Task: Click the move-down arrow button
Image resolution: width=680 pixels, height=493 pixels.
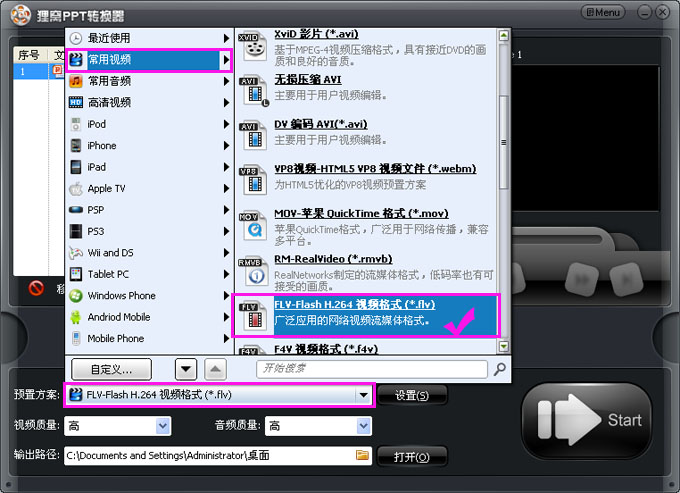Action: click(186, 369)
